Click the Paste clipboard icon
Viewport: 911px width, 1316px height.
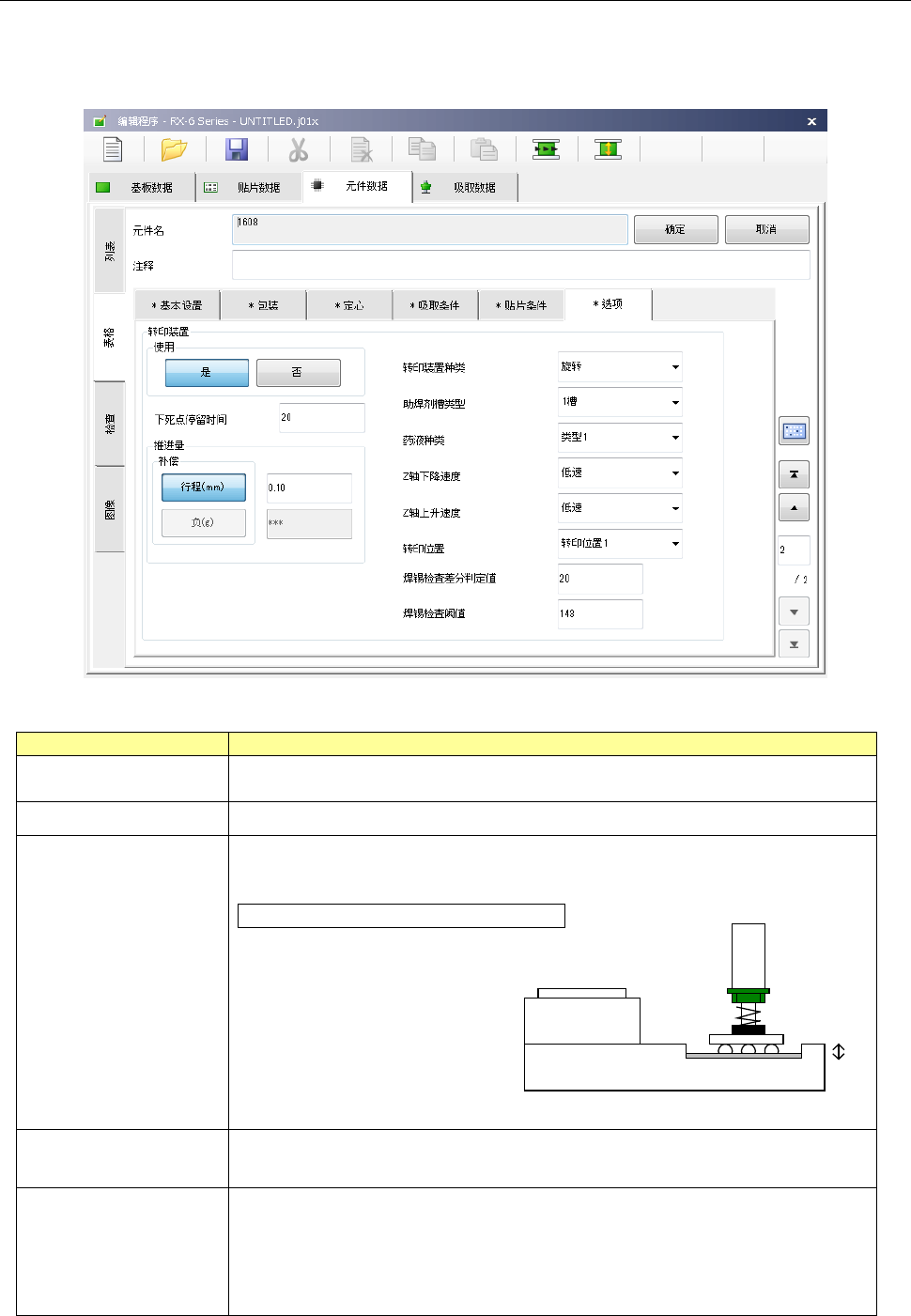point(484,149)
